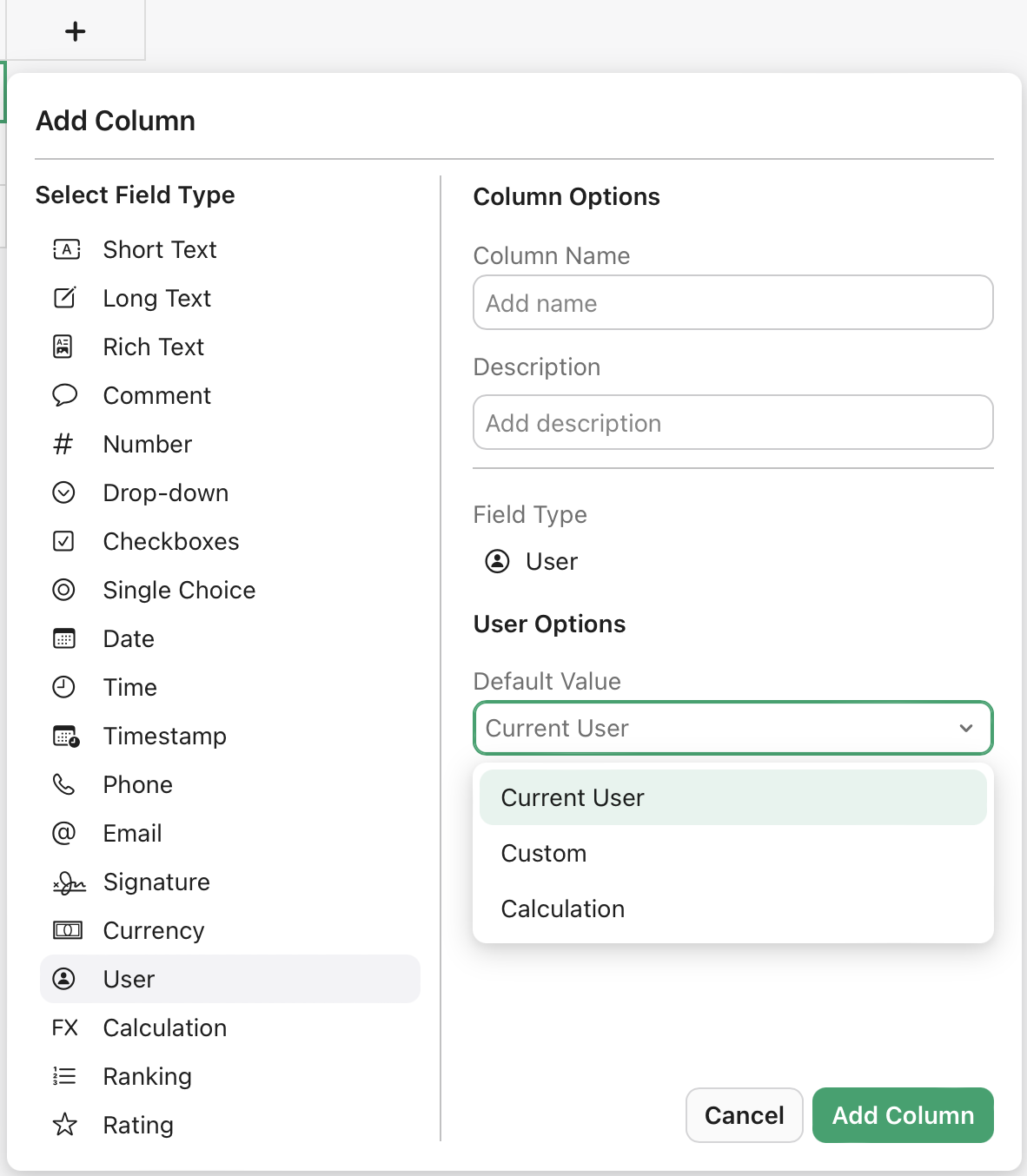Choose Custom from the default value list
Image resolution: width=1027 pixels, height=1176 pixels.
click(543, 853)
